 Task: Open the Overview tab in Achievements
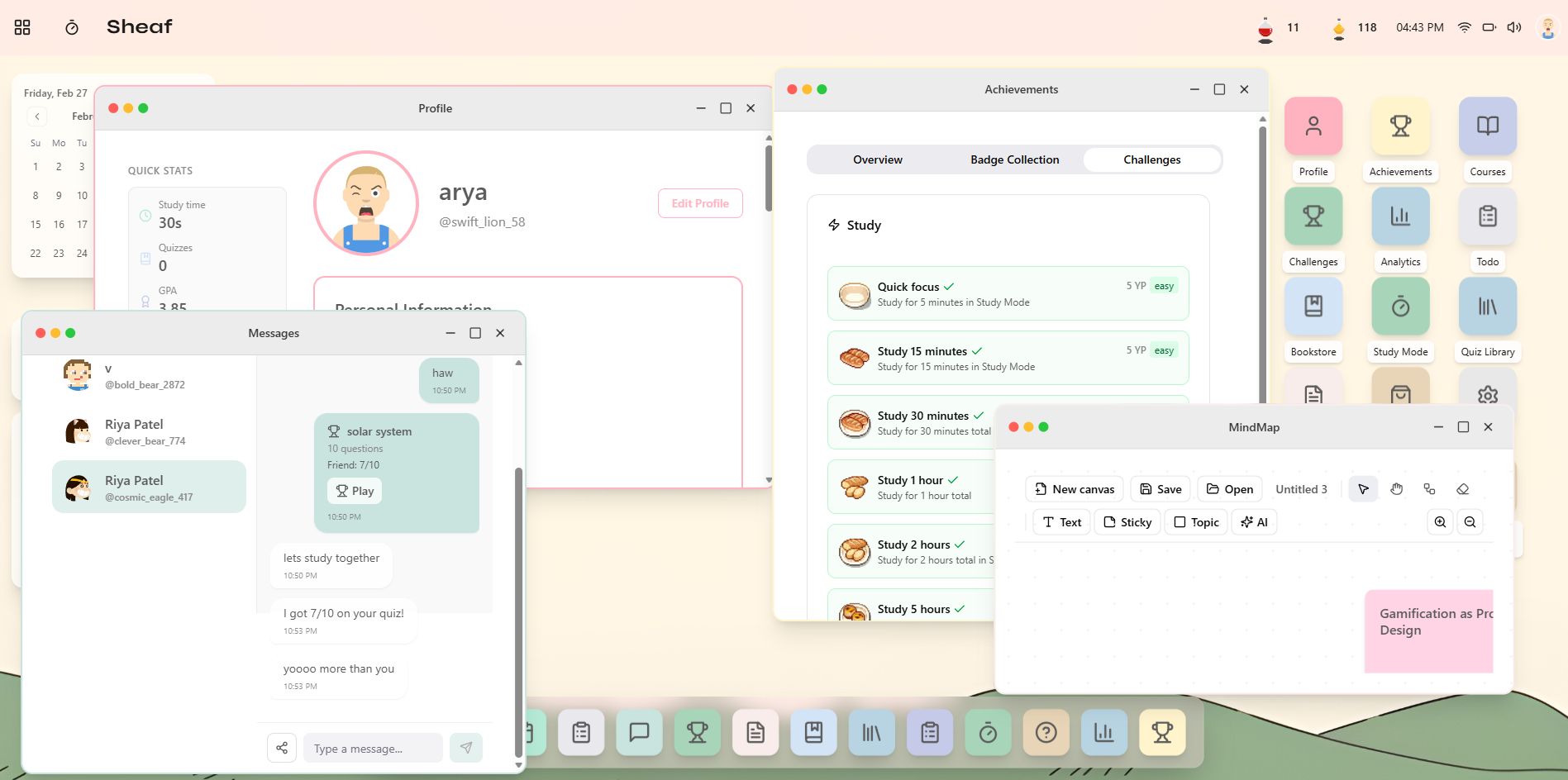pyautogui.click(x=878, y=159)
